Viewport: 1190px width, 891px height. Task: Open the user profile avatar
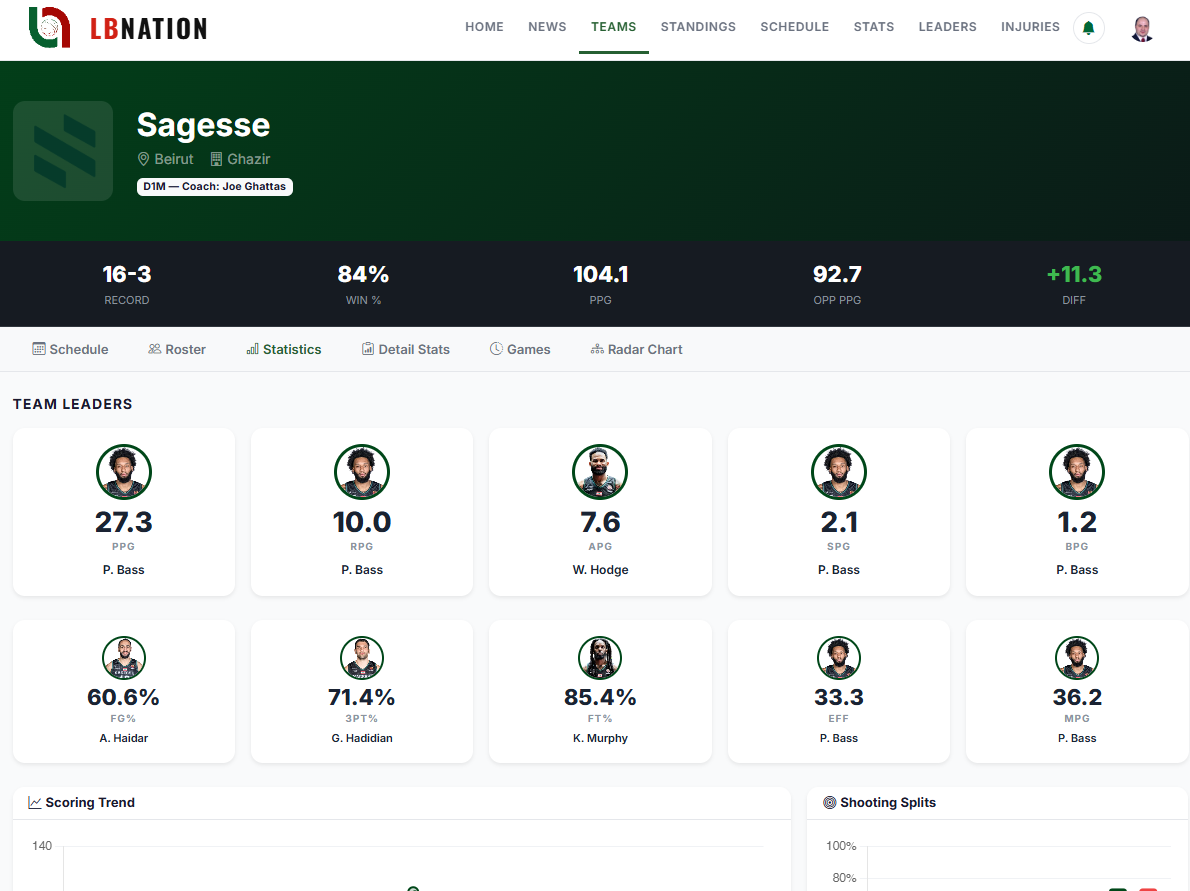(x=1142, y=28)
